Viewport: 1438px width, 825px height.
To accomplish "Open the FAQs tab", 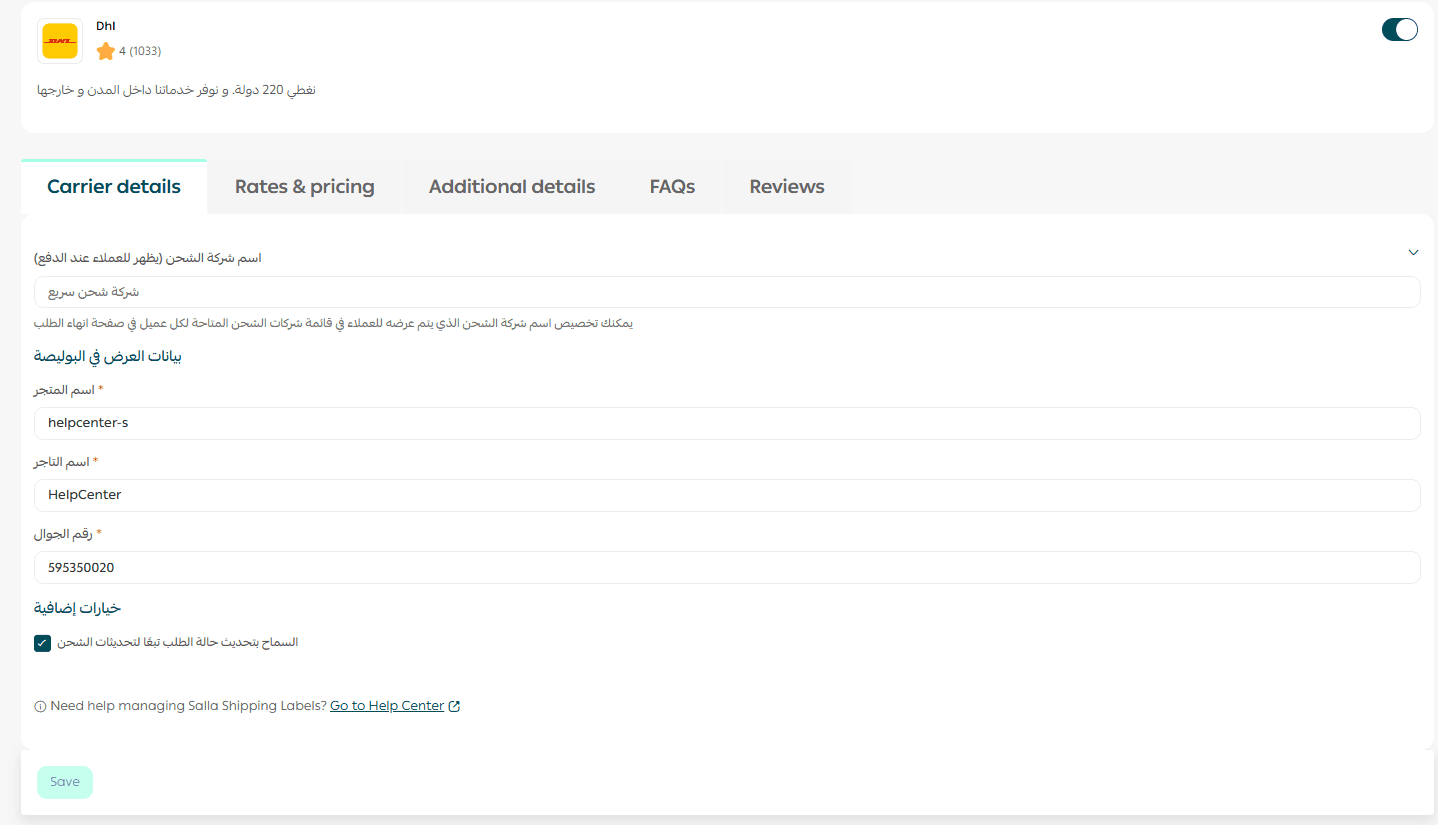I will tap(672, 187).
